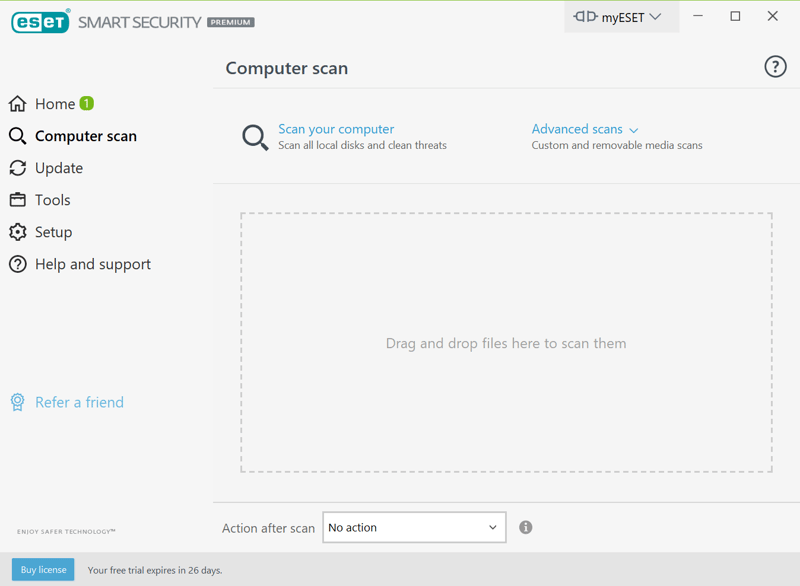Switch to the Setup section
The image size is (800, 586).
click(x=54, y=232)
